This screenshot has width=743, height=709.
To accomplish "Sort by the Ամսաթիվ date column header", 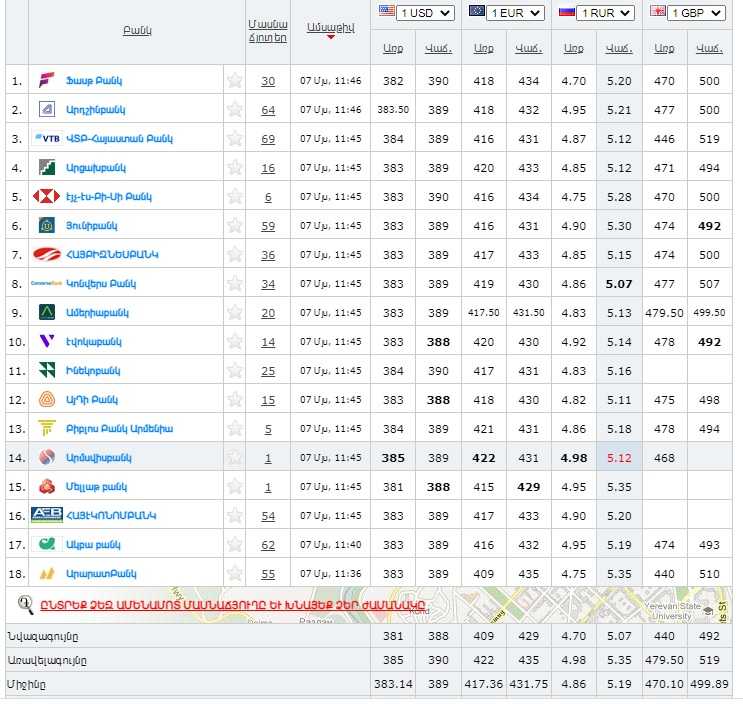I will [330, 26].
